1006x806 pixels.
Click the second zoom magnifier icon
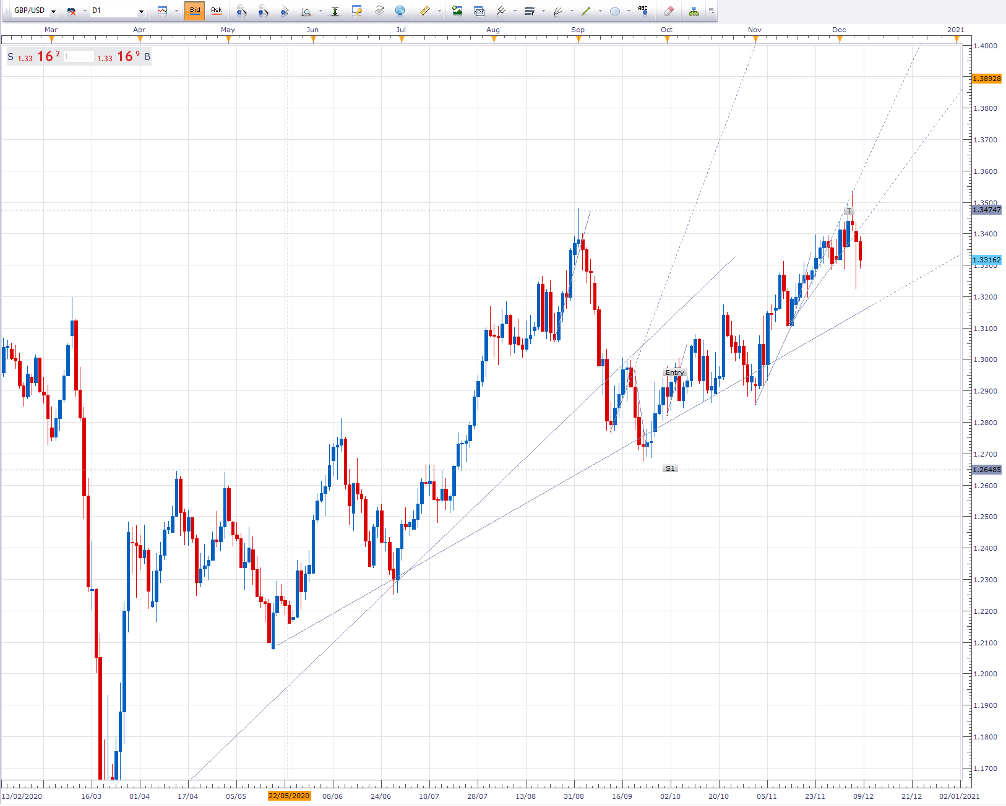(x=263, y=11)
